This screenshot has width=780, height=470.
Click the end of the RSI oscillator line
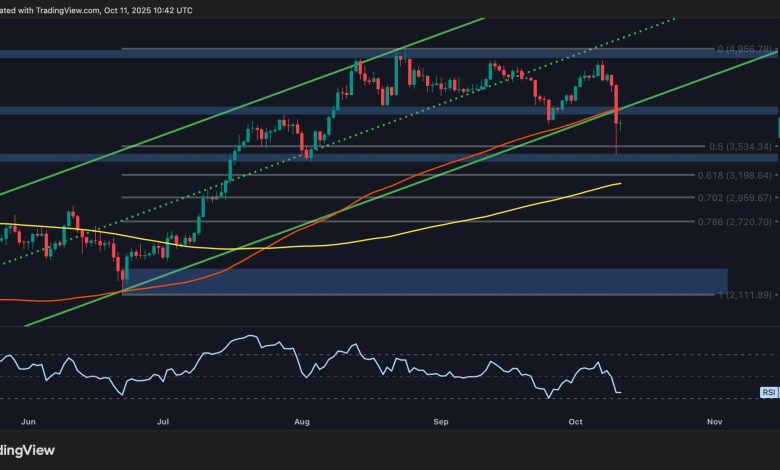click(x=621, y=392)
